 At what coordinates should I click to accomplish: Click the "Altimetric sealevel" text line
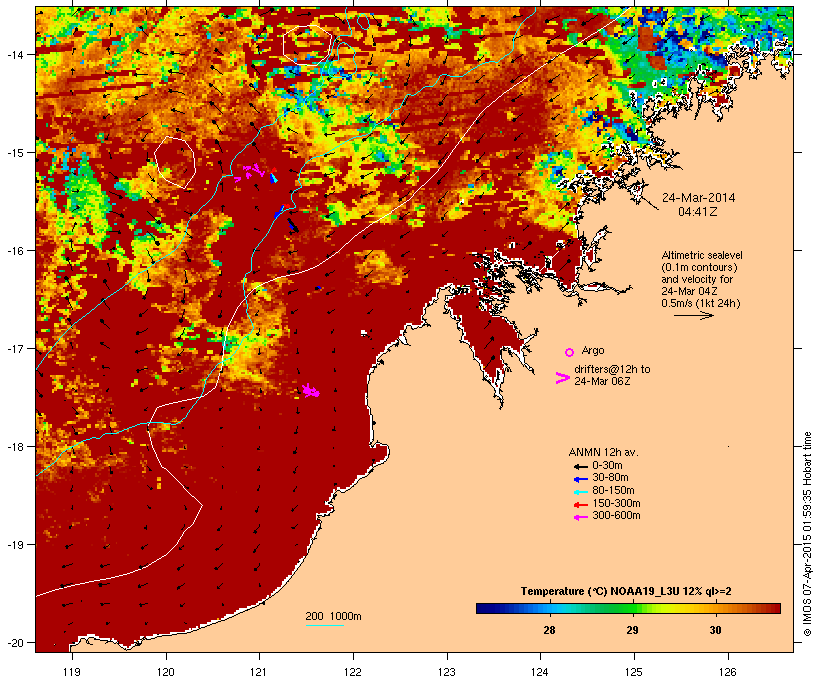[x=702, y=255]
